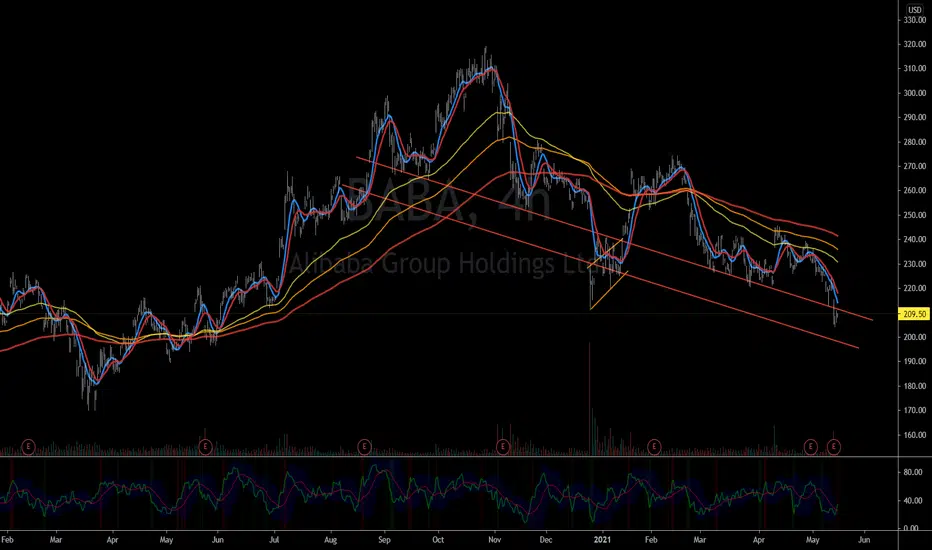Click the 240.00 price axis label
Image resolution: width=932 pixels, height=550 pixels.
915,240
